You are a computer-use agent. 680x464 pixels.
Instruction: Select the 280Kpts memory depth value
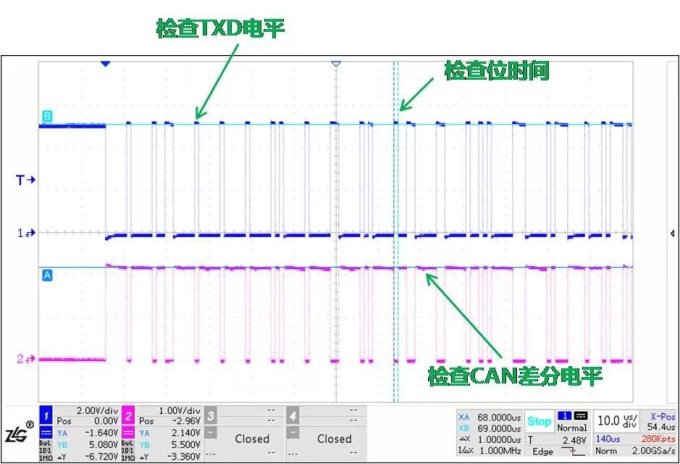(x=658, y=439)
